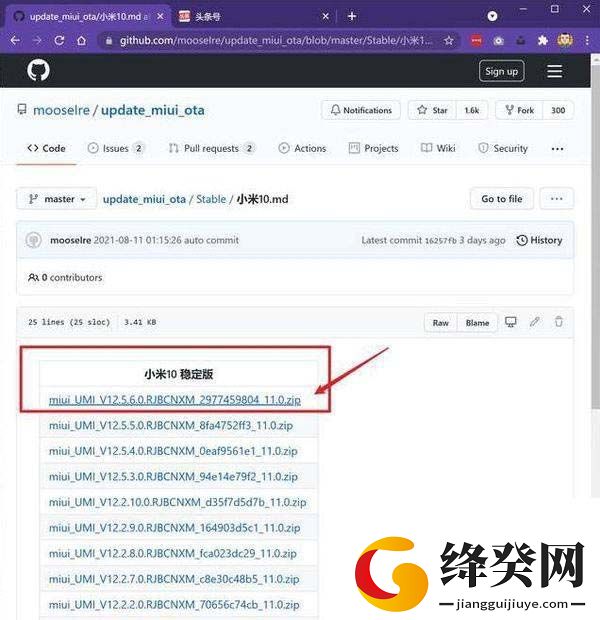Open the Blame view
The image size is (600, 620).
[477, 323]
